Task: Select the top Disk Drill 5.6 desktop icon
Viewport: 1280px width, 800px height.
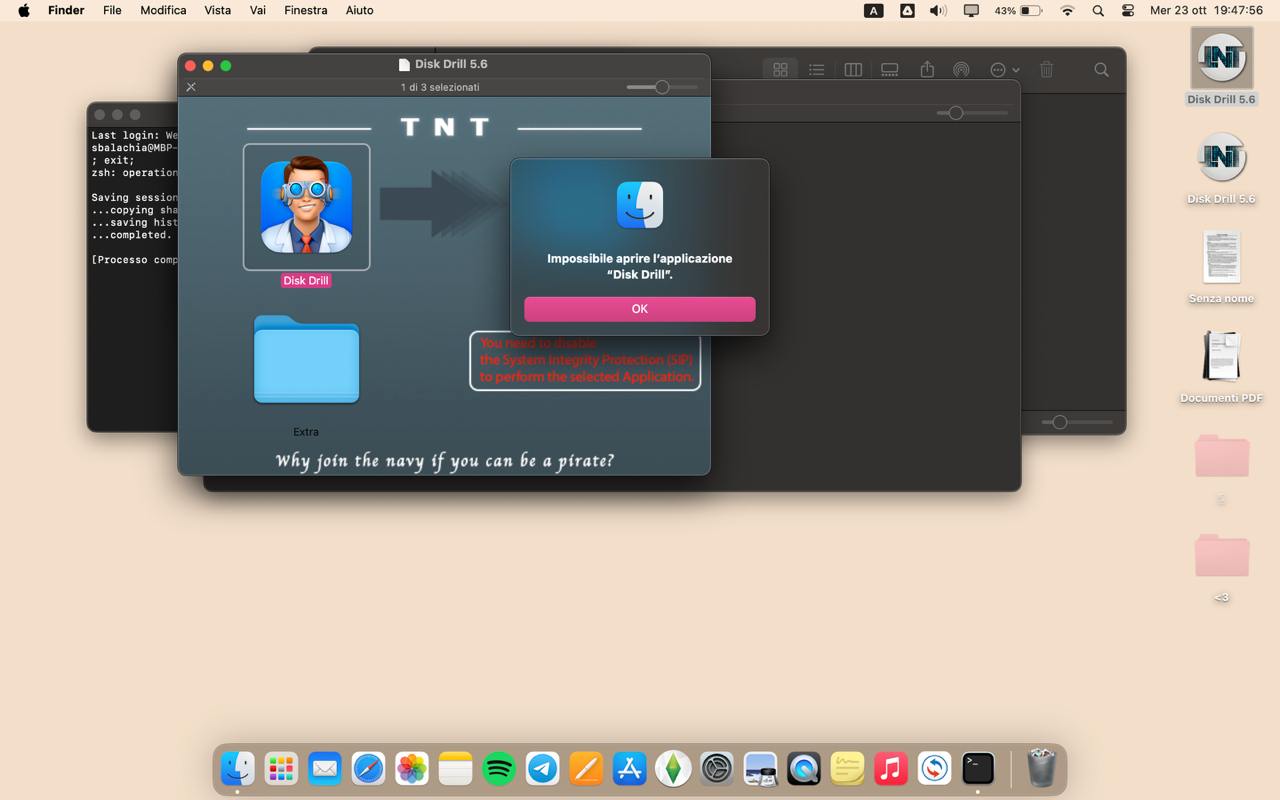Action: click(x=1221, y=59)
